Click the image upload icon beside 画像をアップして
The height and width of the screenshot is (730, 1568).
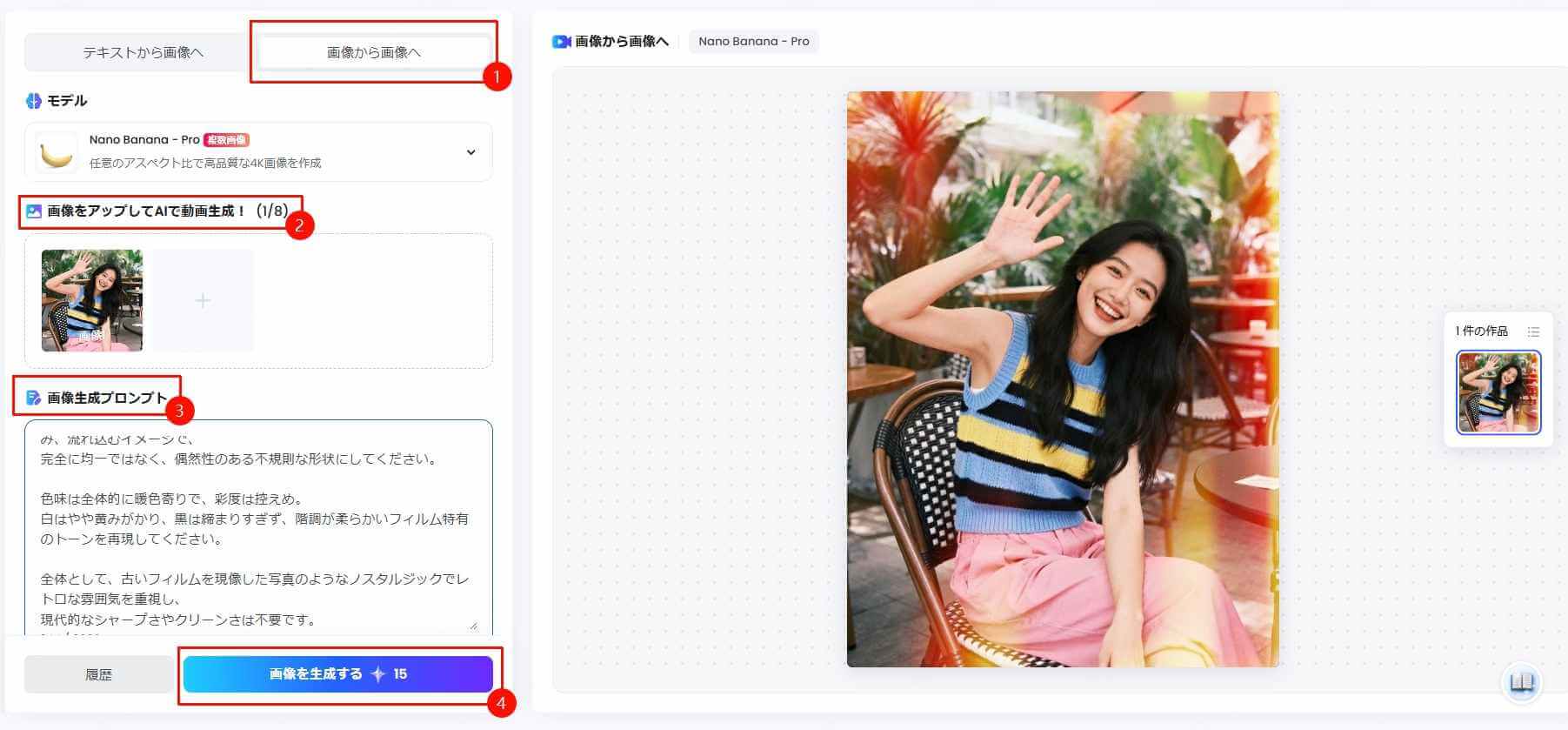tap(34, 211)
